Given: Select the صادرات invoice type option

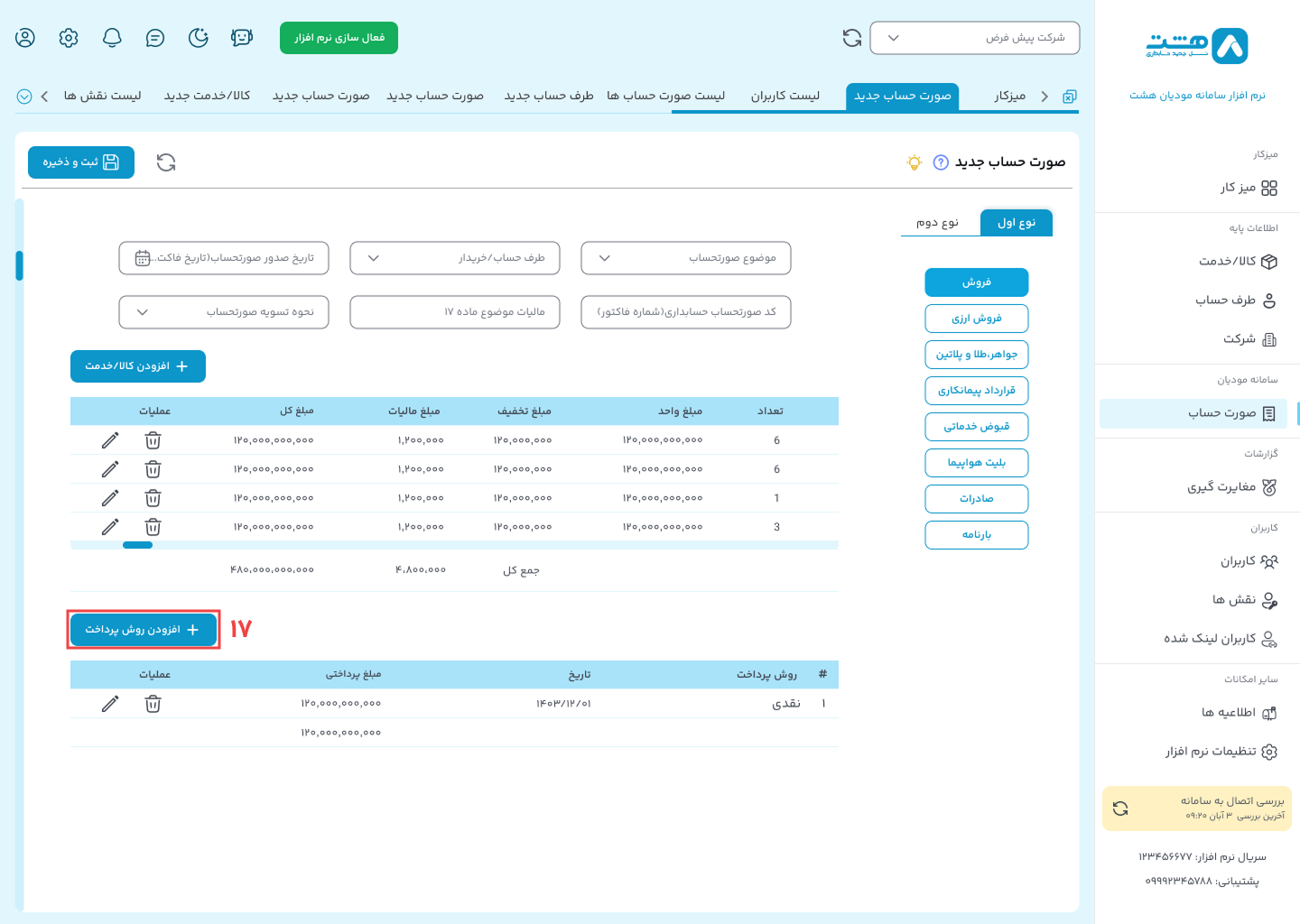Looking at the screenshot, I should coord(976,499).
